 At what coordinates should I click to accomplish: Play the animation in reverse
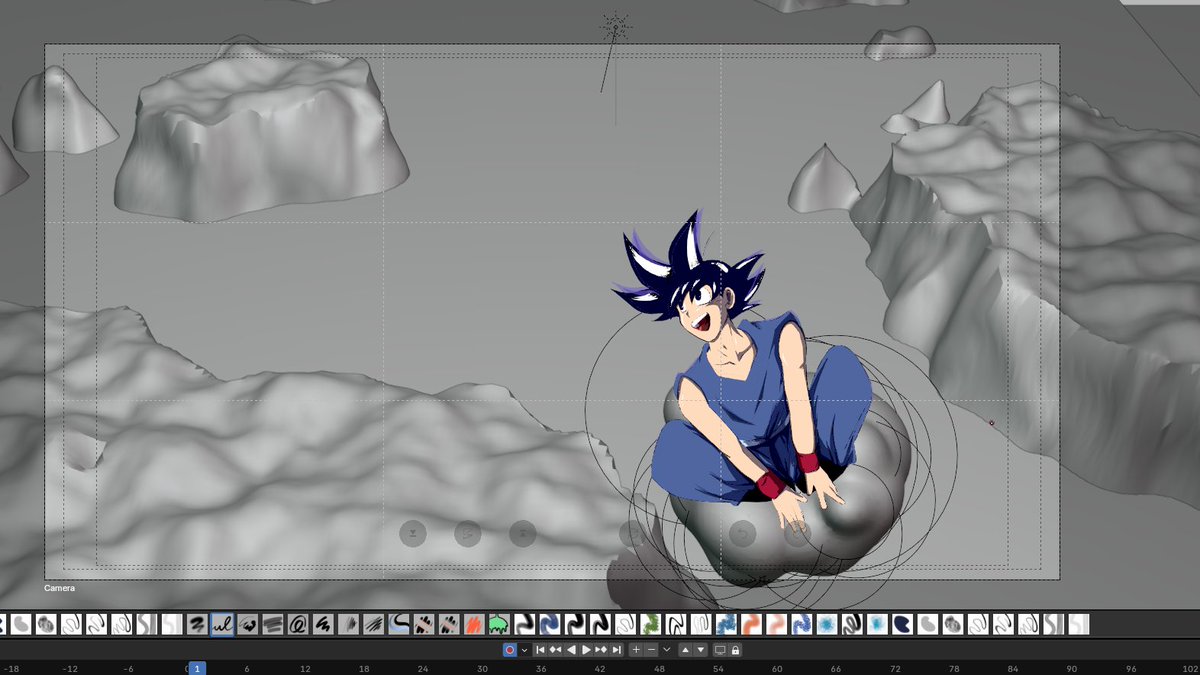[571, 650]
